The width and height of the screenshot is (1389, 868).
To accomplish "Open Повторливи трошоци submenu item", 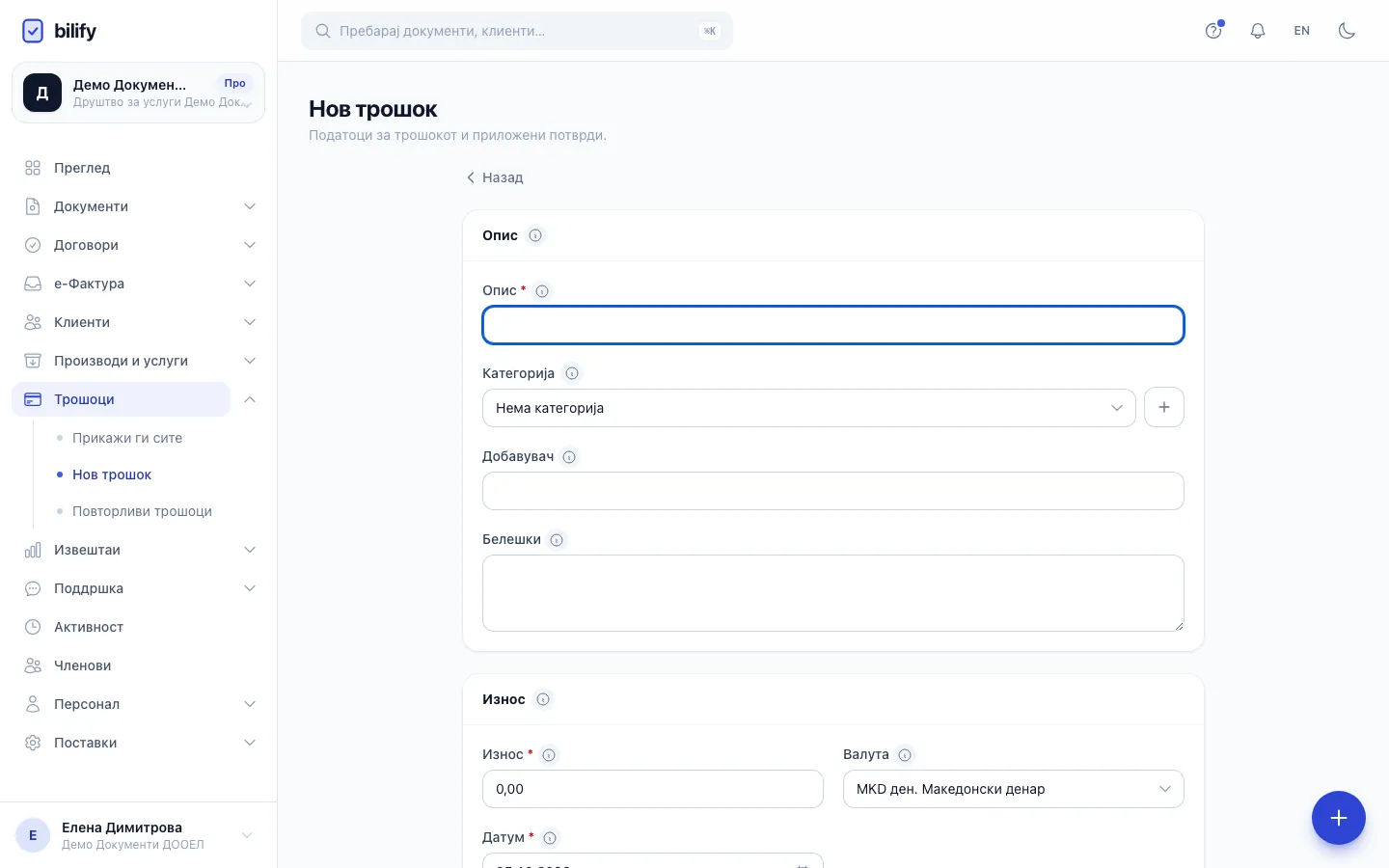I will 142,511.
